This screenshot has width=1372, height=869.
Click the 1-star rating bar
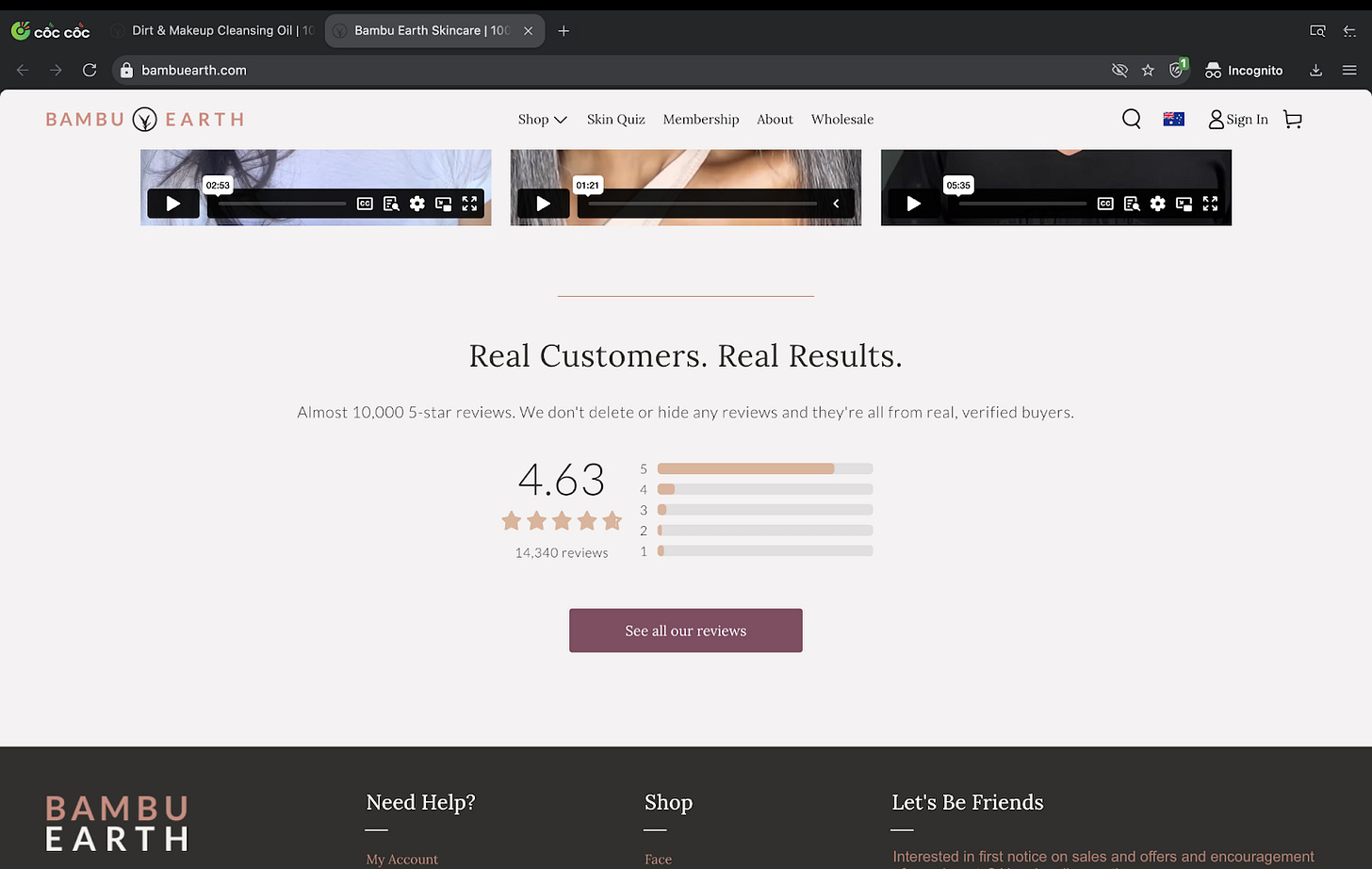pos(765,550)
